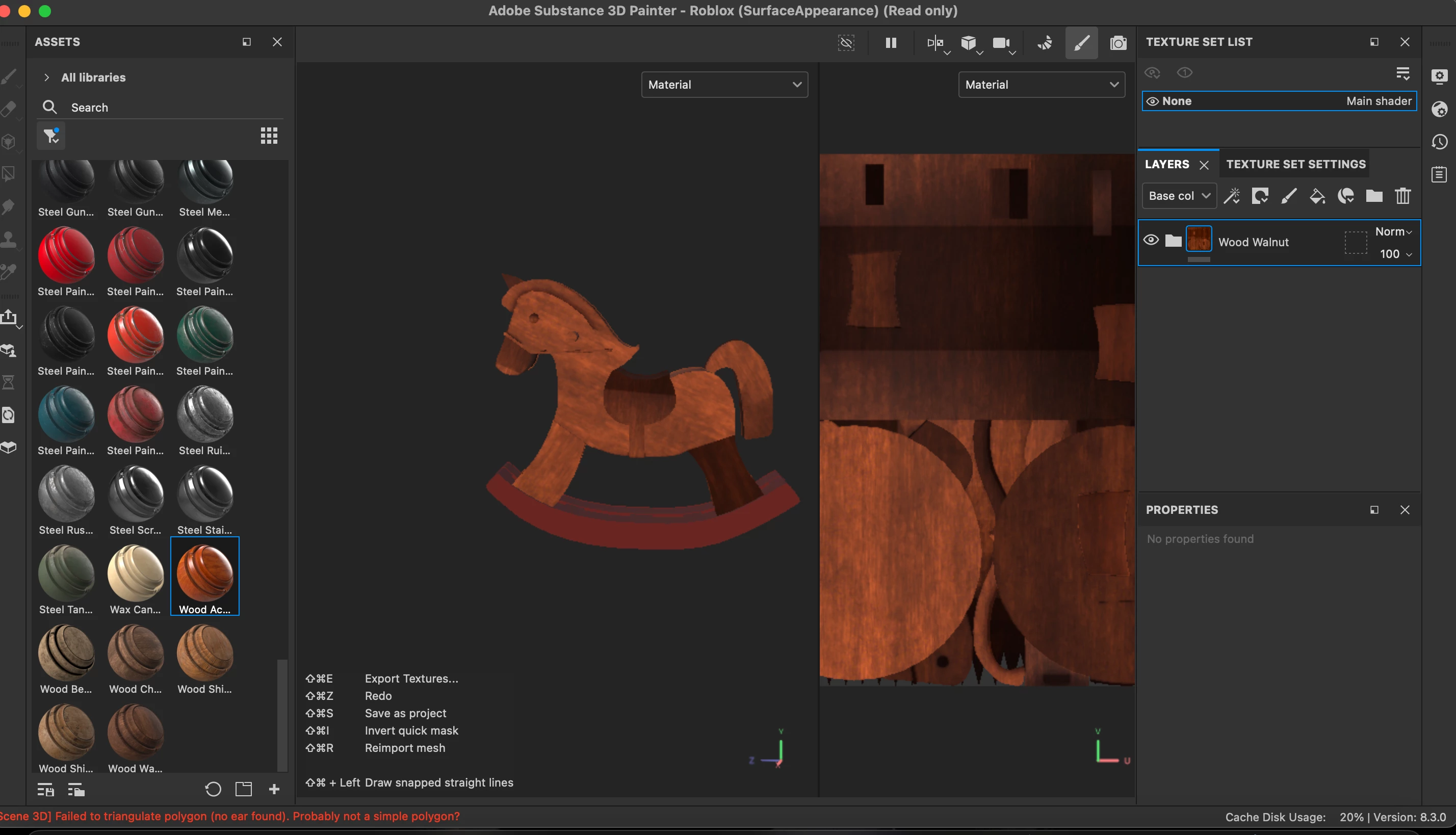
Task: Toggle visibility of None texture set
Action: (x=1152, y=101)
